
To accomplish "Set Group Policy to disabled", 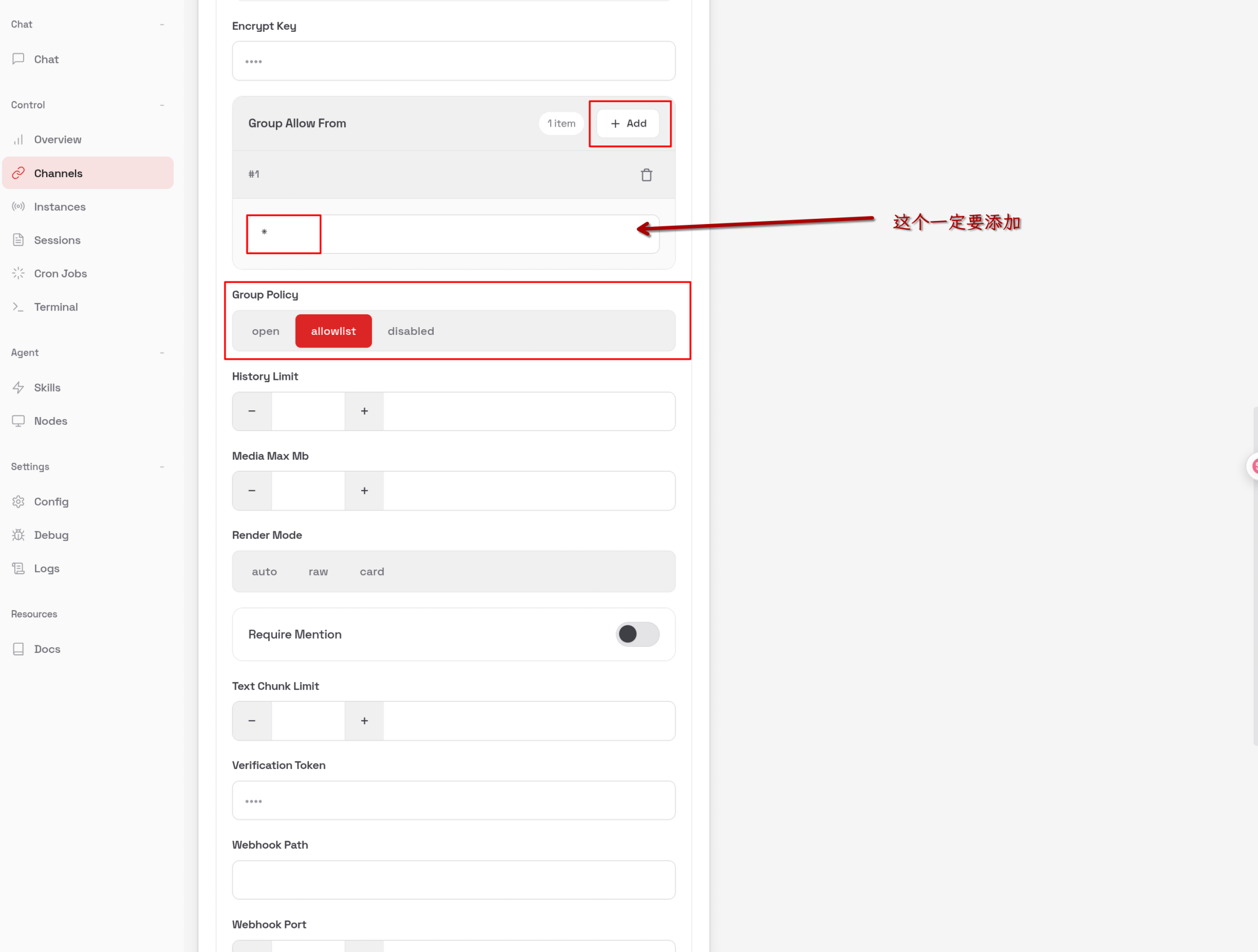I will coord(410,331).
